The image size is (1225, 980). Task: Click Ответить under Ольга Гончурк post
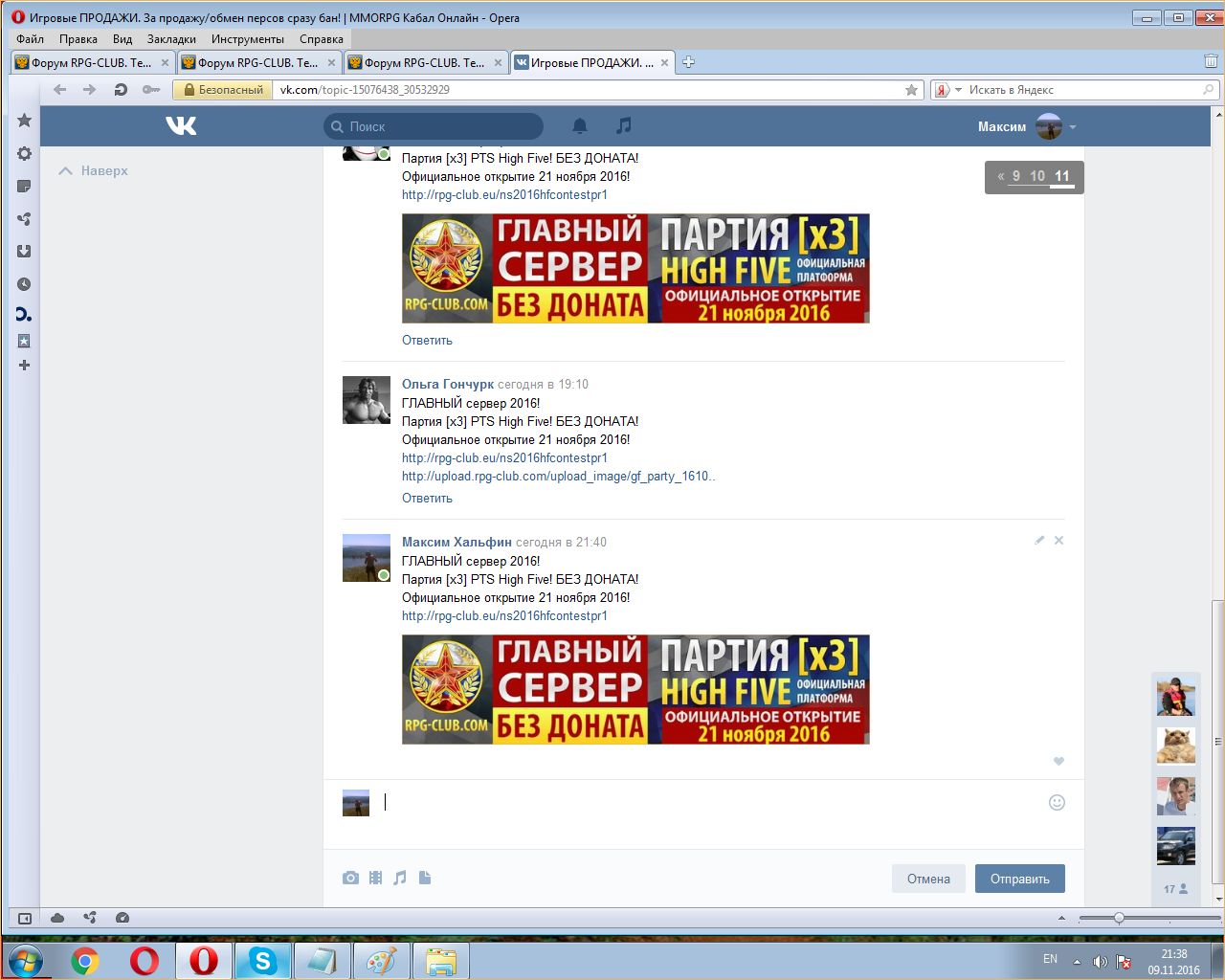point(427,498)
